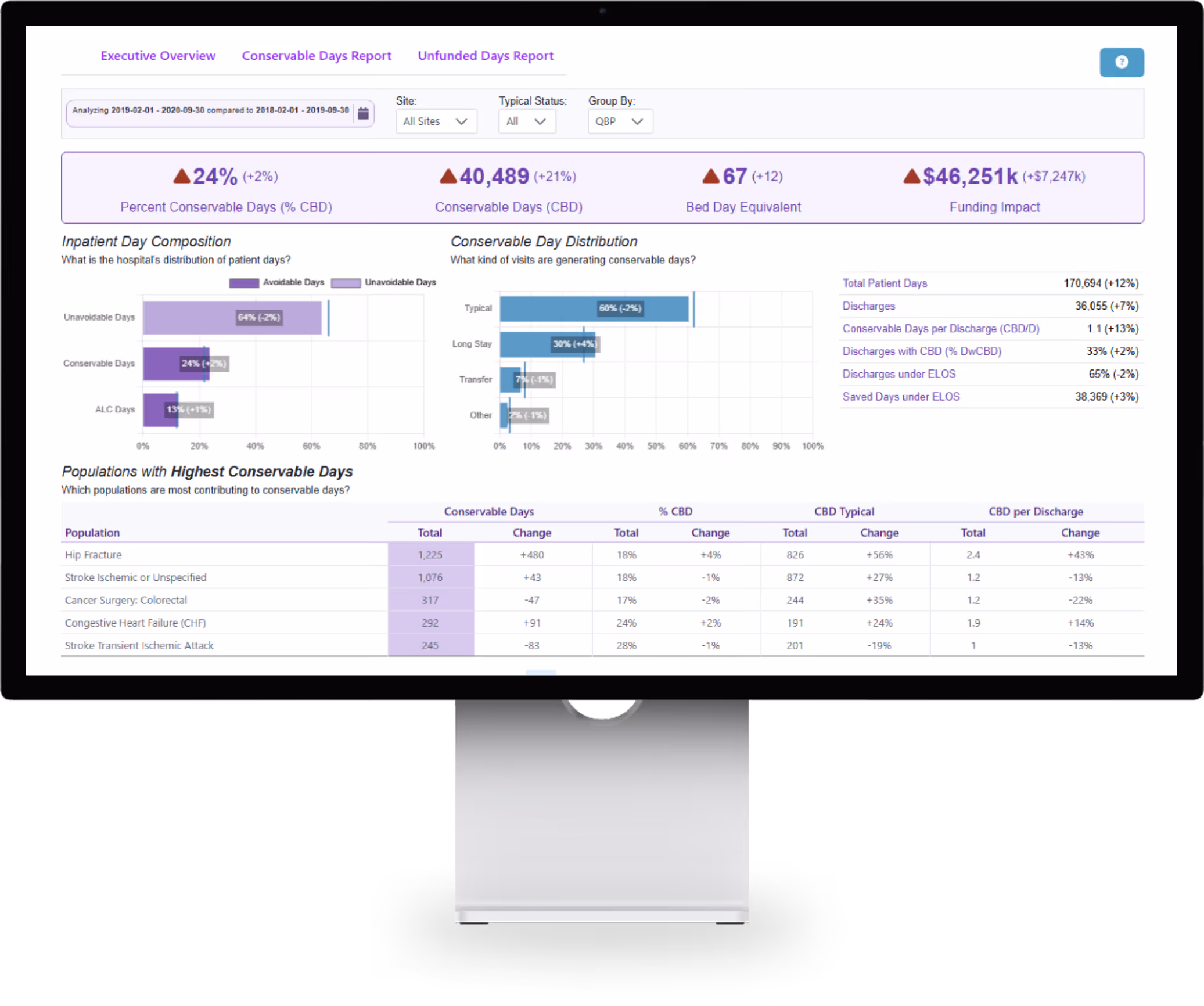Click the 1,225 conservable days cell
The height and width of the screenshot is (1006, 1204).
(430, 555)
